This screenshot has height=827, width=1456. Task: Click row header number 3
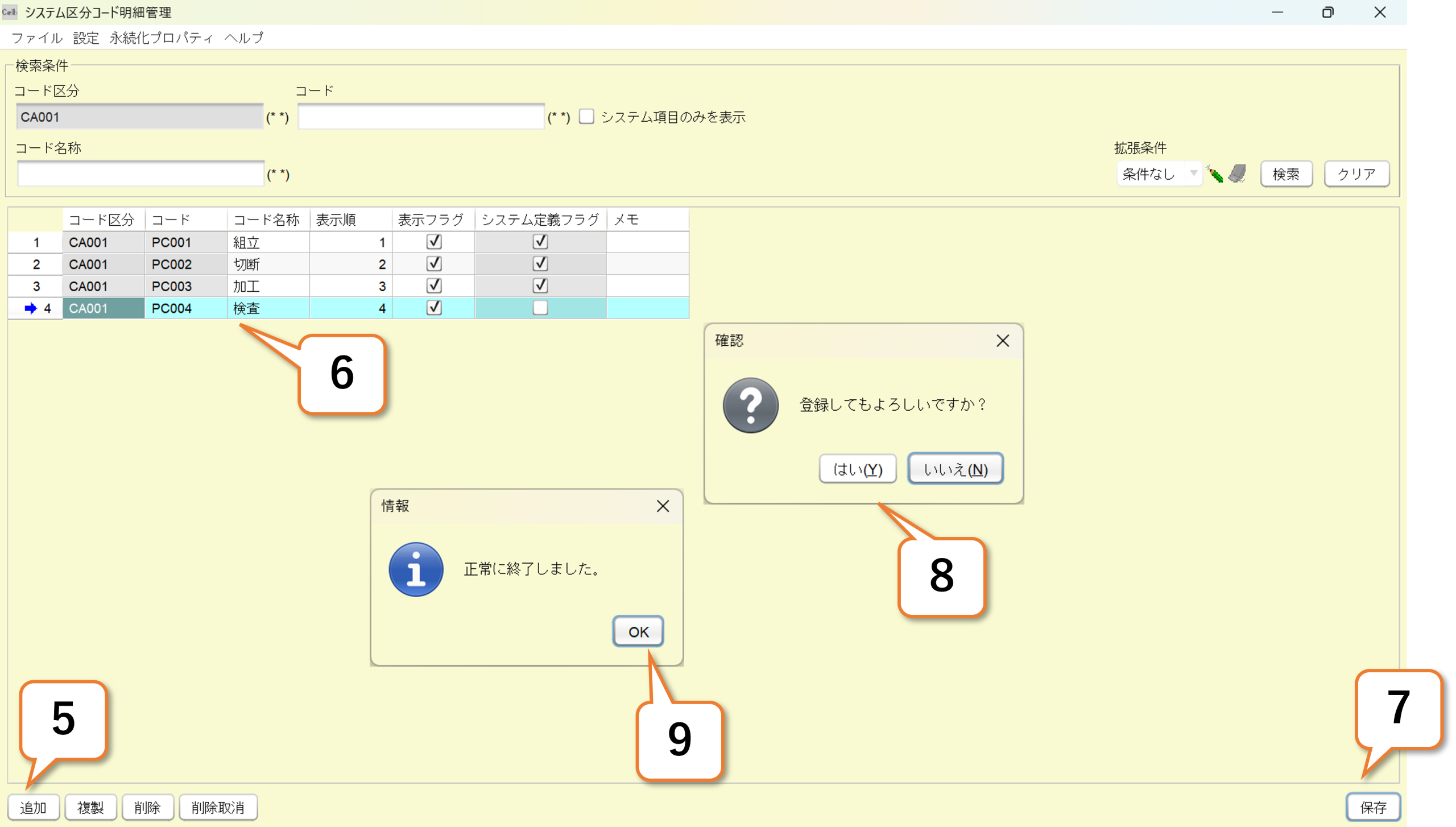pos(35,286)
